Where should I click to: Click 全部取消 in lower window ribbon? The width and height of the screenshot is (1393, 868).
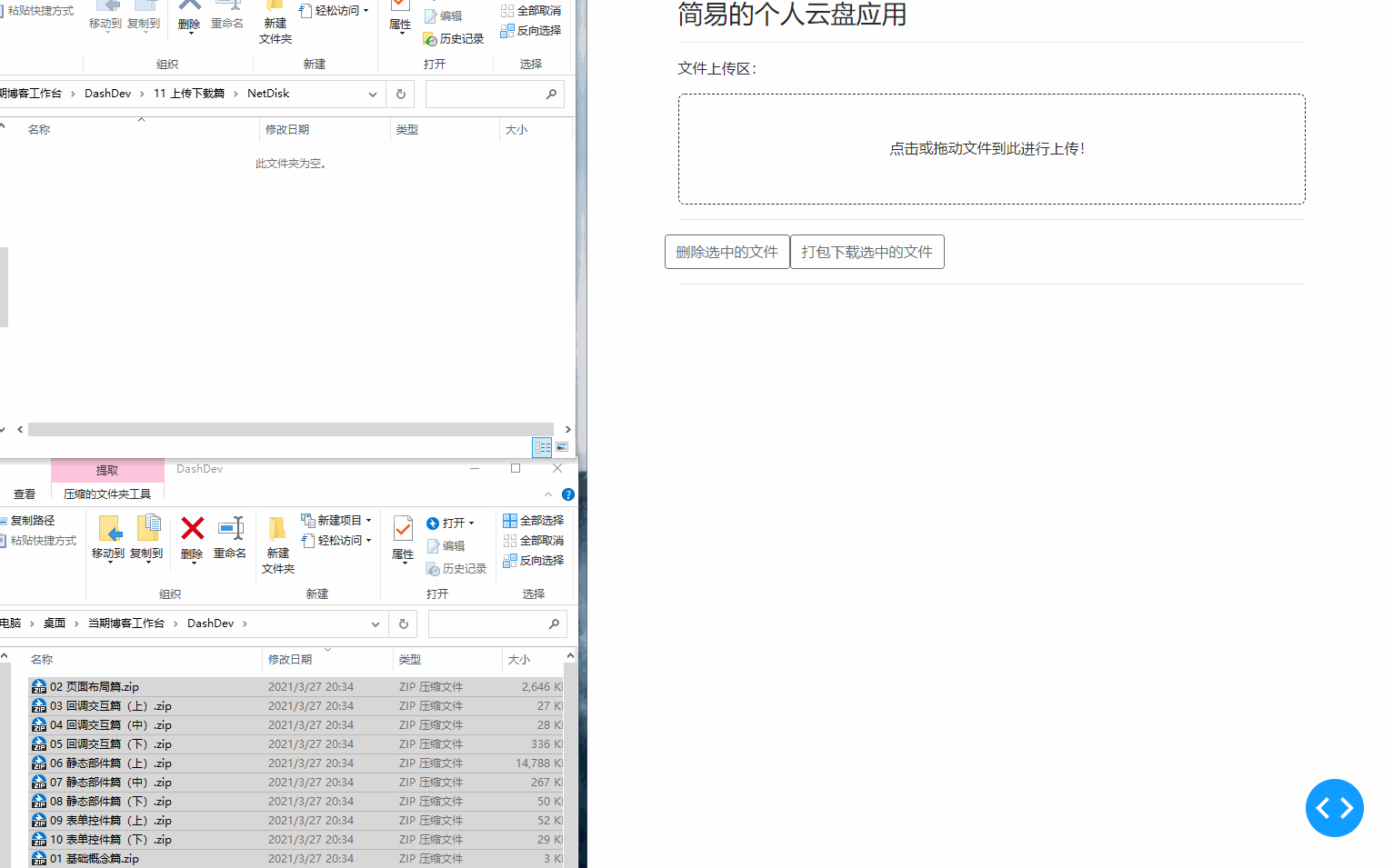coord(534,541)
